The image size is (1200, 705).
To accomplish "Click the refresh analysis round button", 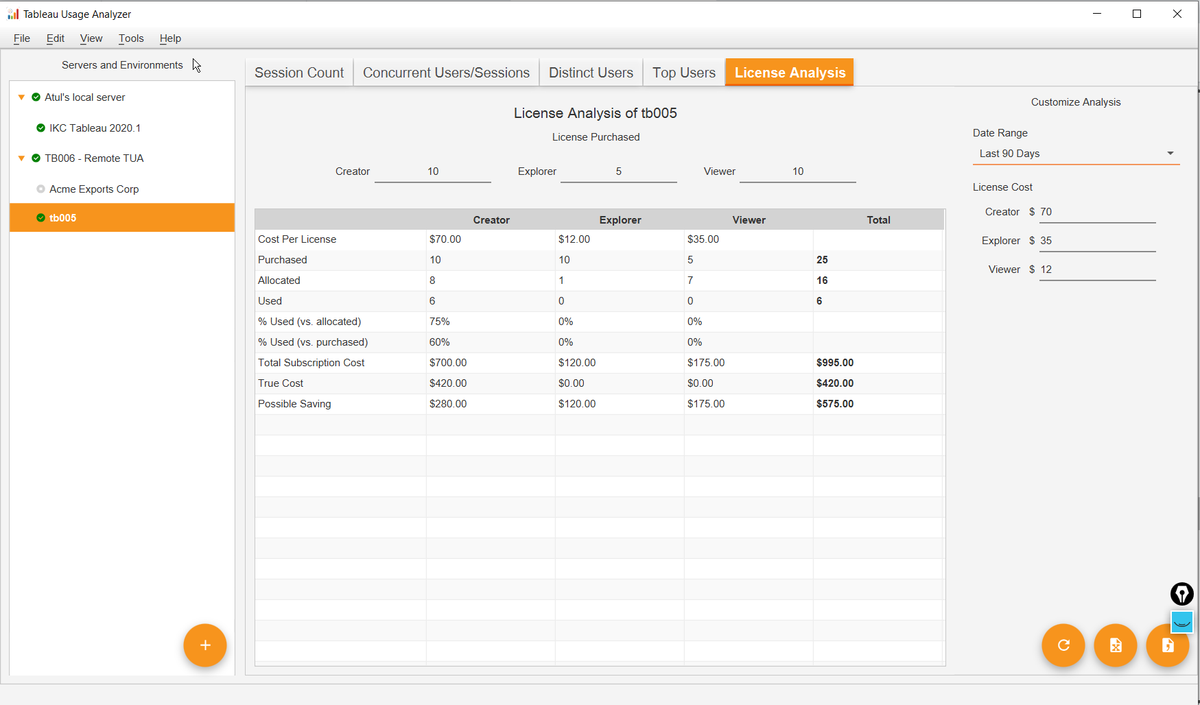I will click(x=1063, y=645).
